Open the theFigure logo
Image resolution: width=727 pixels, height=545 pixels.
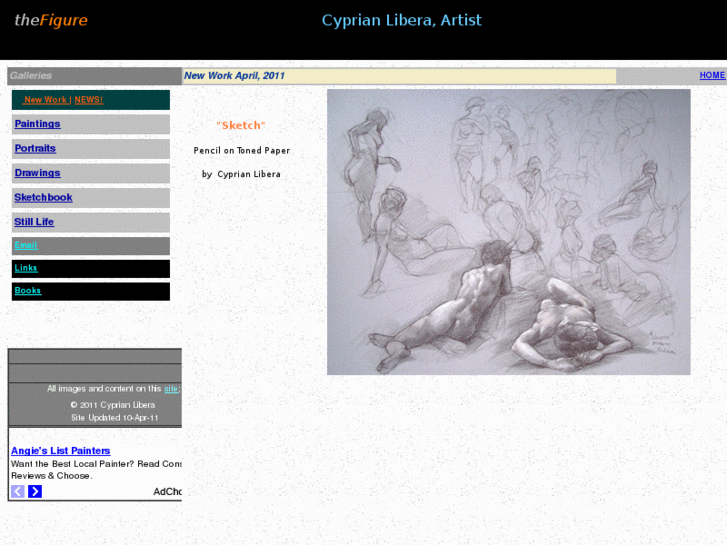51,20
